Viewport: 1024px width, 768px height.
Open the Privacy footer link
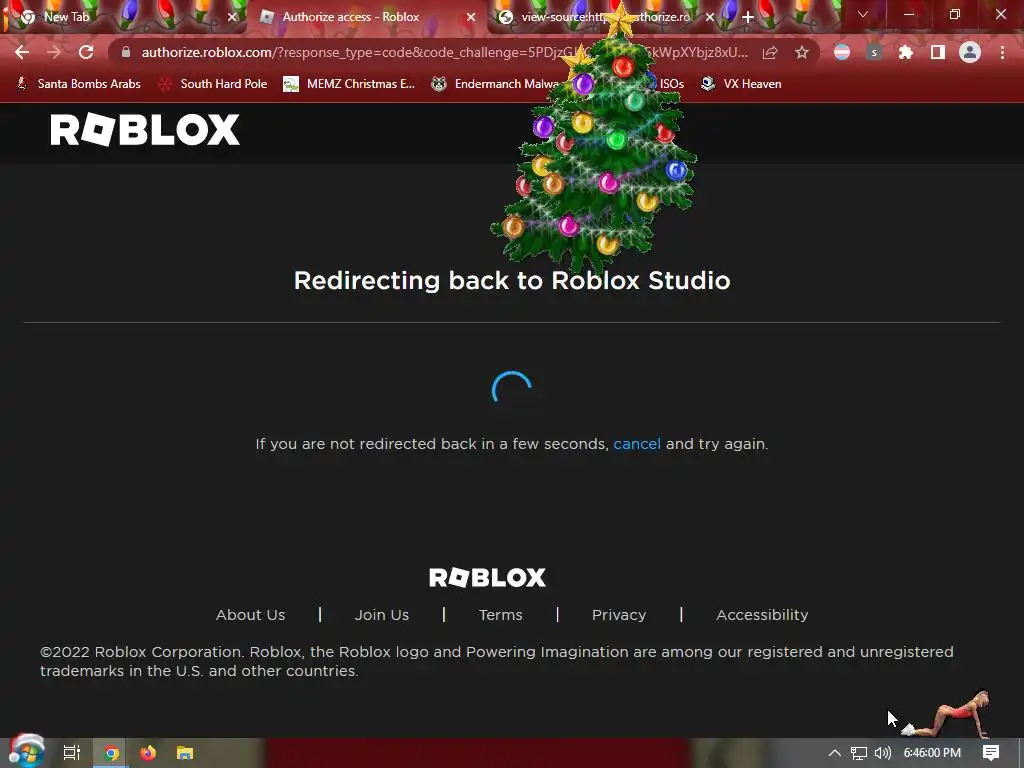pyautogui.click(x=619, y=615)
